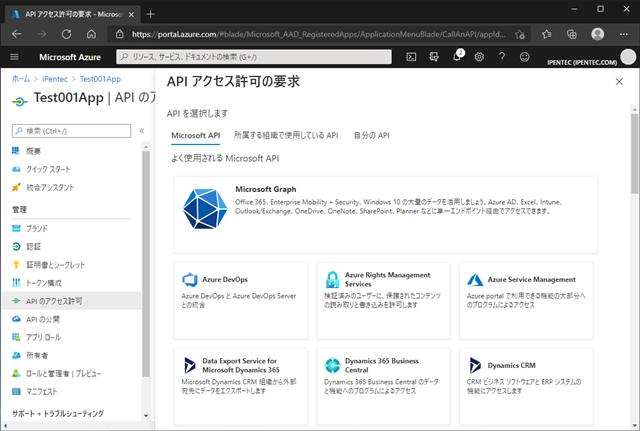Click the left menu scroll-down arrow

pyautogui.click(x=146, y=416)
